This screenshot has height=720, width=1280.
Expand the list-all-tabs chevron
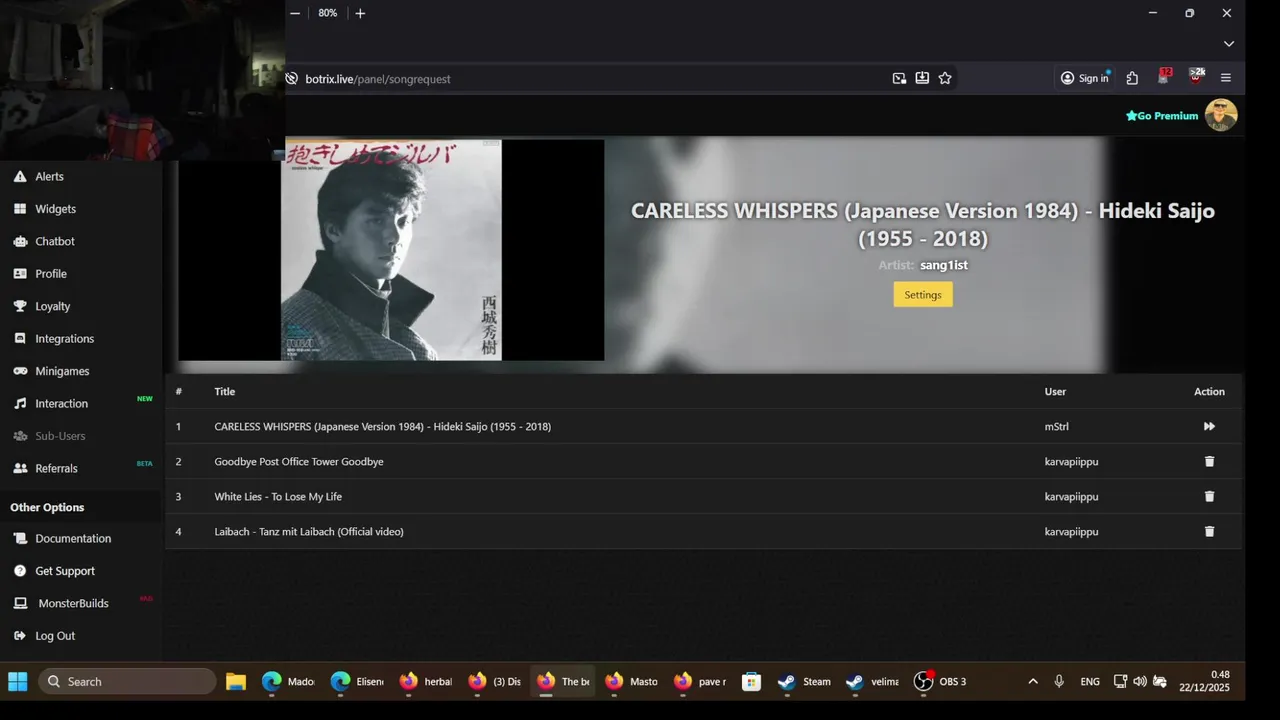[1229, 44]
